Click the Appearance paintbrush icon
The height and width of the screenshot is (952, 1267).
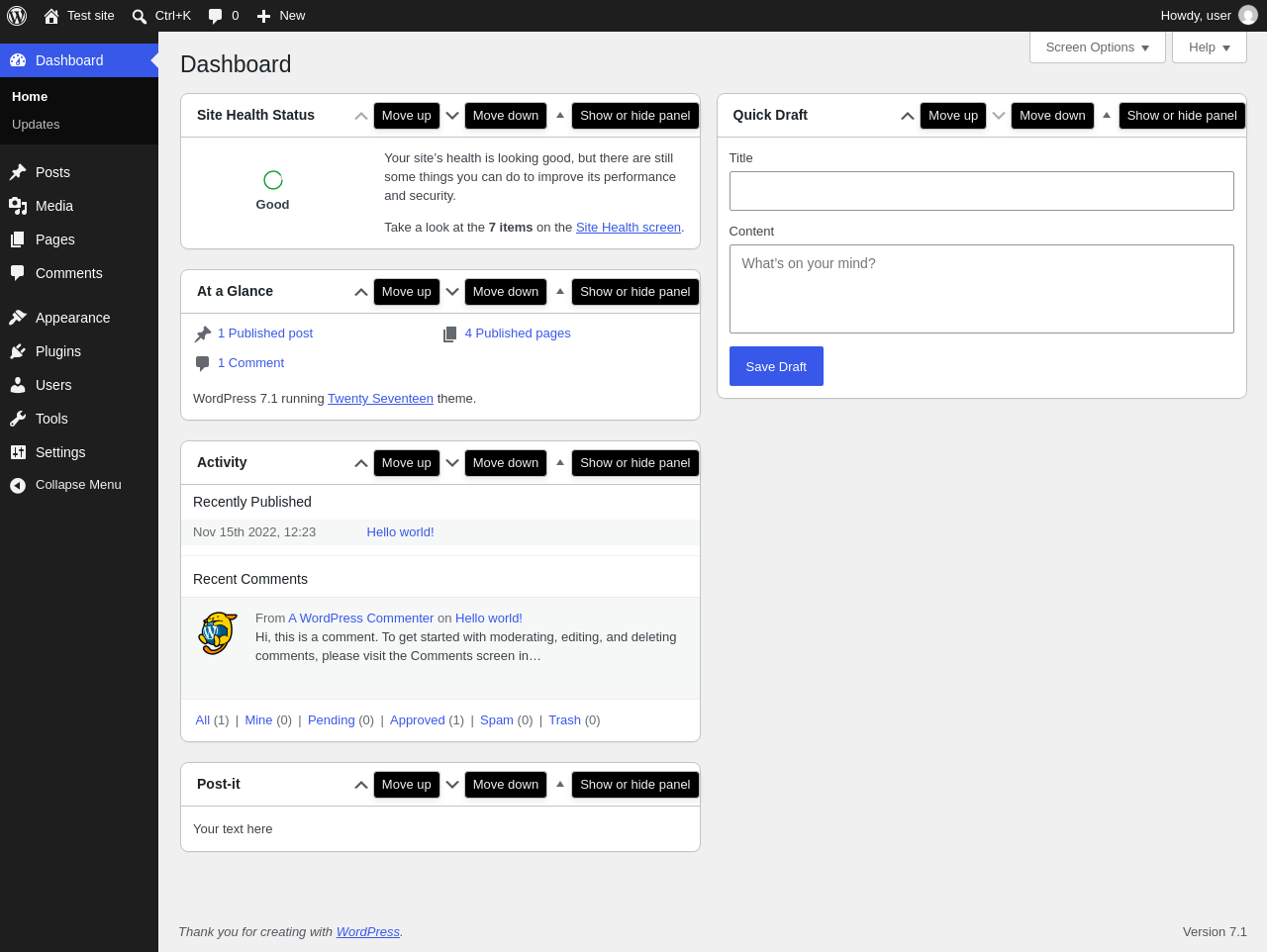click(18, 318)
